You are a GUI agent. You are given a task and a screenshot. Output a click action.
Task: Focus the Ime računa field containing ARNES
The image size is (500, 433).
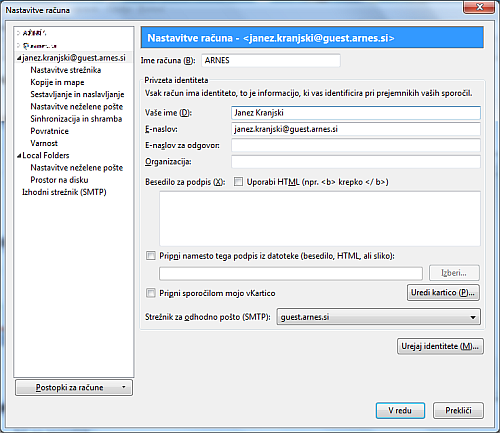271,60
